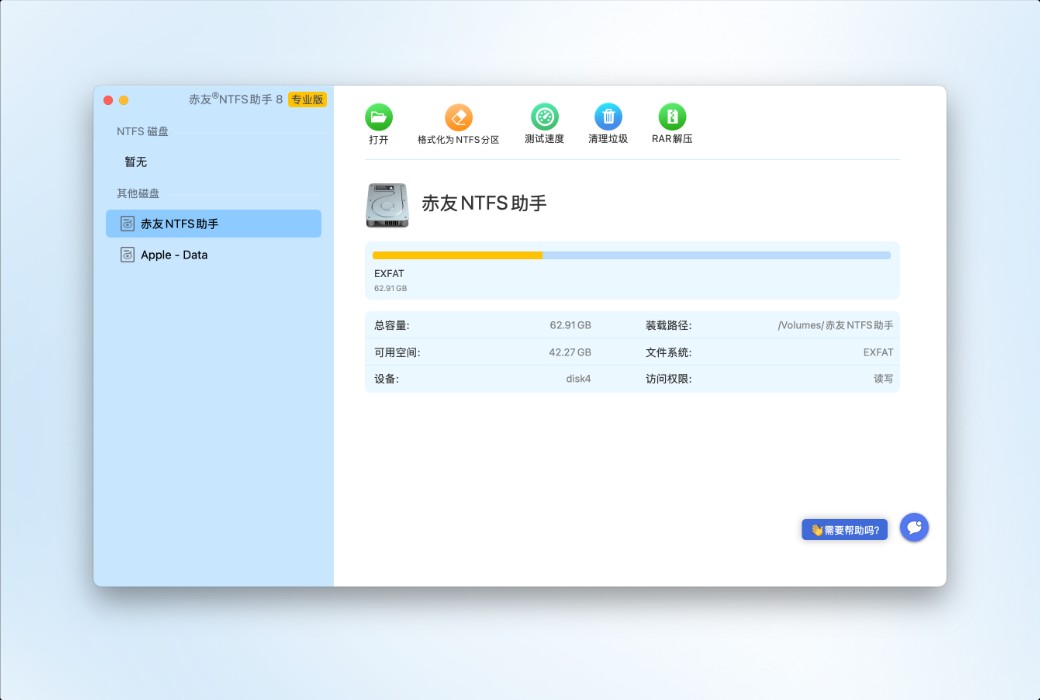The width and height of the screenshot is (1040, 700).
Task: Click disk icon beside 赤友NTFS助手 sidebar row
Action: click(x=127, y=224)
